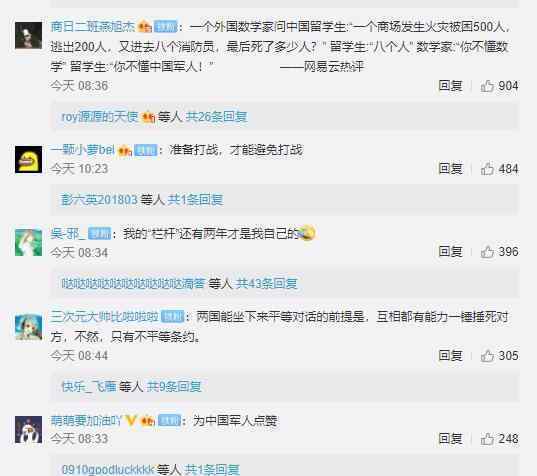Screen dimensions: 537x476
Task: Click thumbs-up on the 484-like comment
Action: (x=487, y=169)
